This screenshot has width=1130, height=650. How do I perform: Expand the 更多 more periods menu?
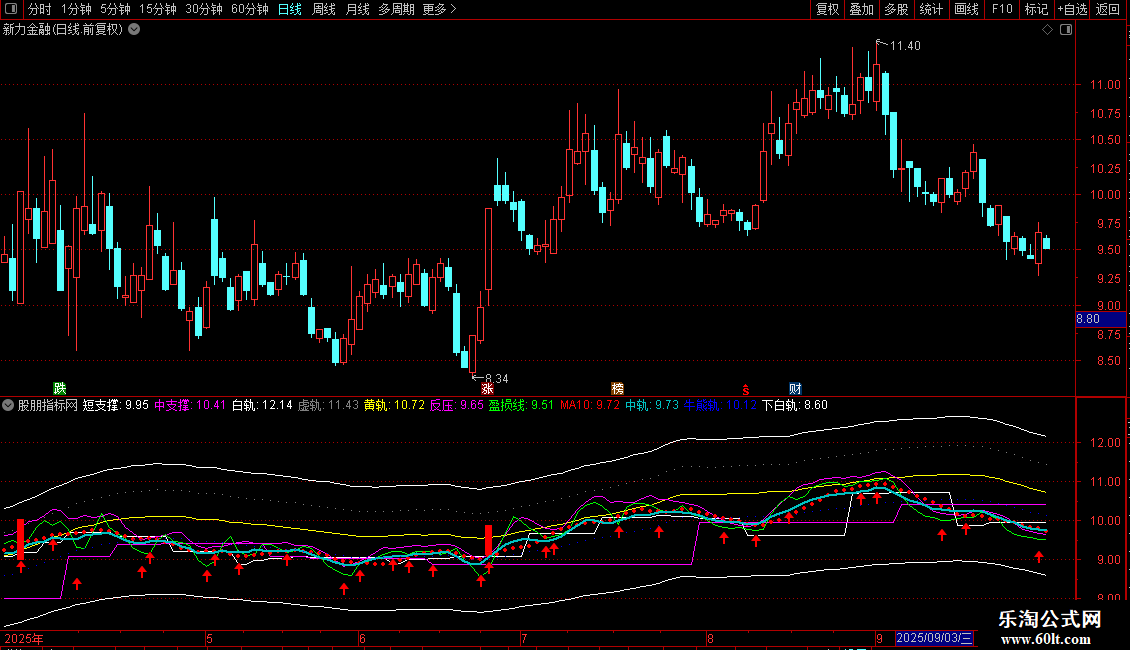tap(439, 9)
